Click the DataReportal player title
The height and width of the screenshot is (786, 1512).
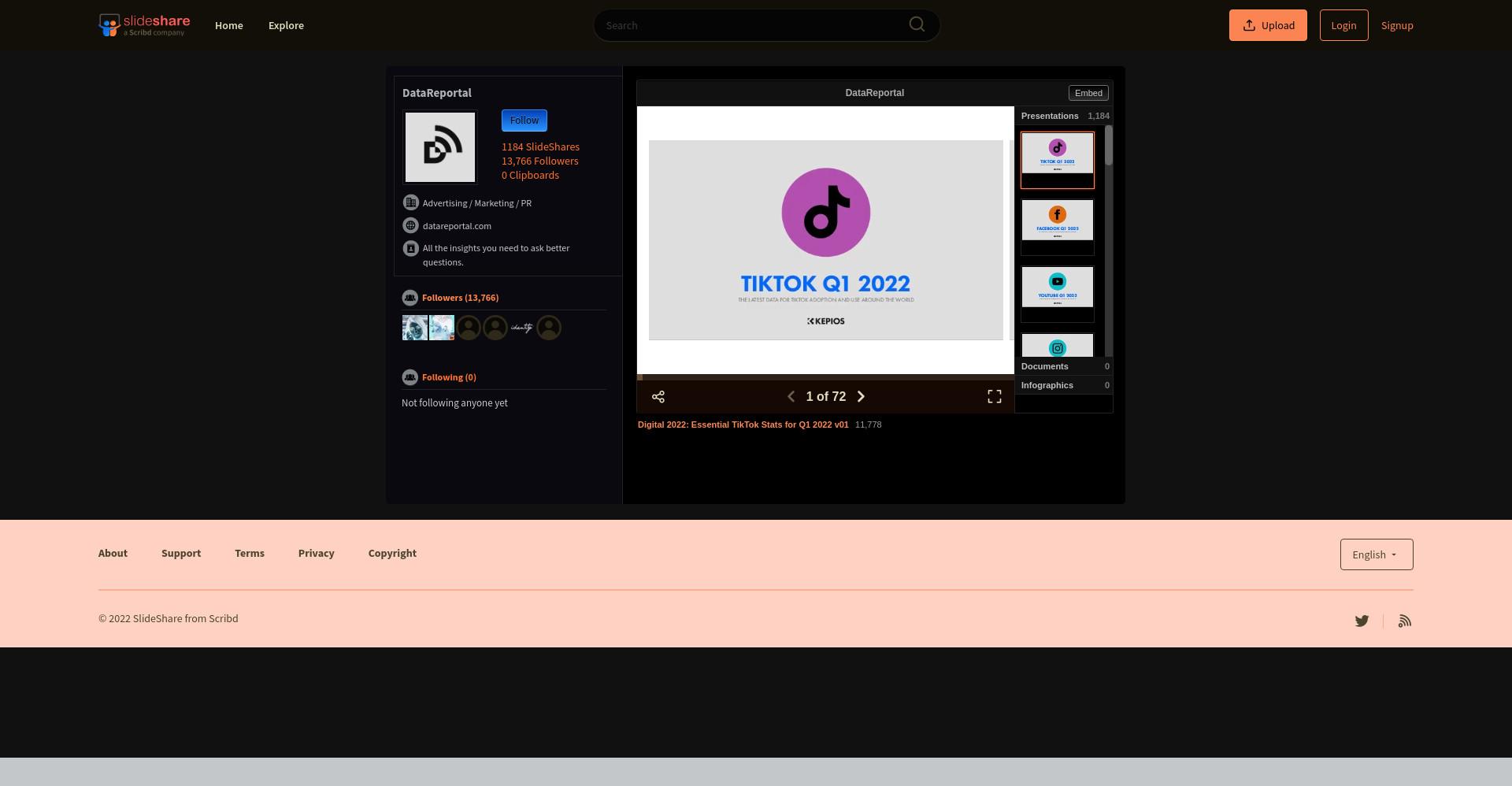tap(874, 93)
